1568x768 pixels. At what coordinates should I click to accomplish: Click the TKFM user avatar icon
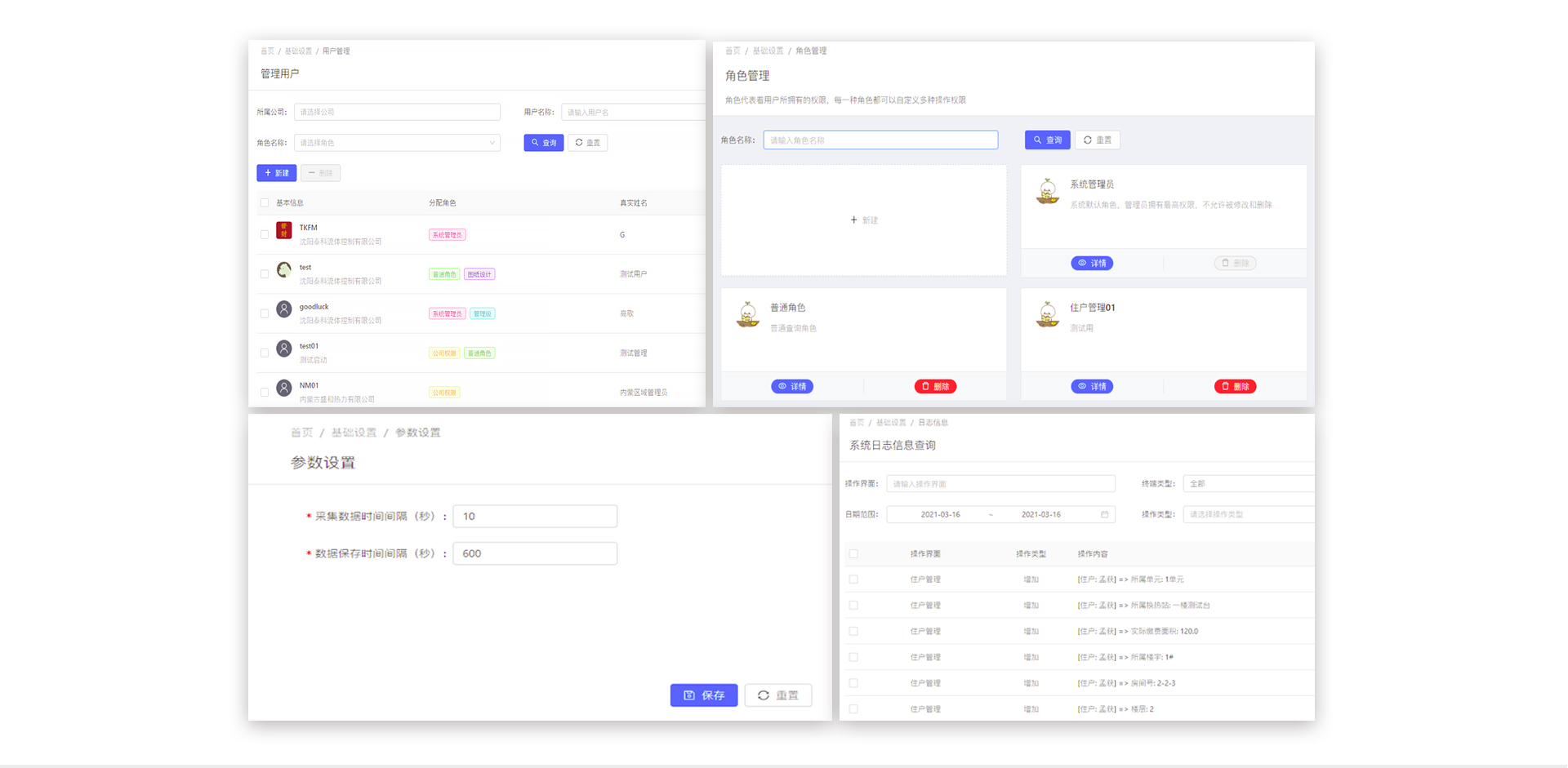pos(283,230)
